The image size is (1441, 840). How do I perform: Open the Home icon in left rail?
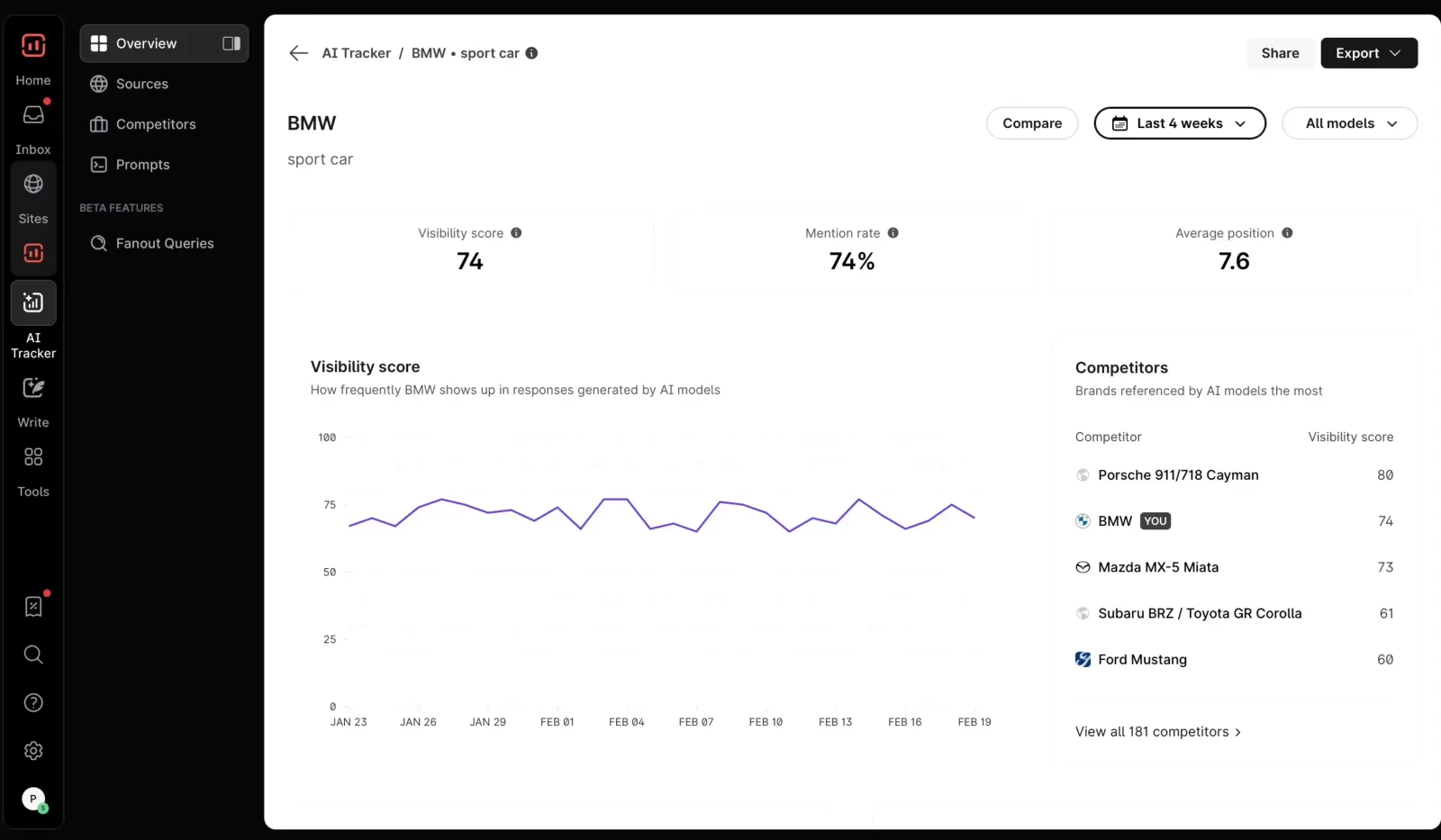click(x=33, y=45)
